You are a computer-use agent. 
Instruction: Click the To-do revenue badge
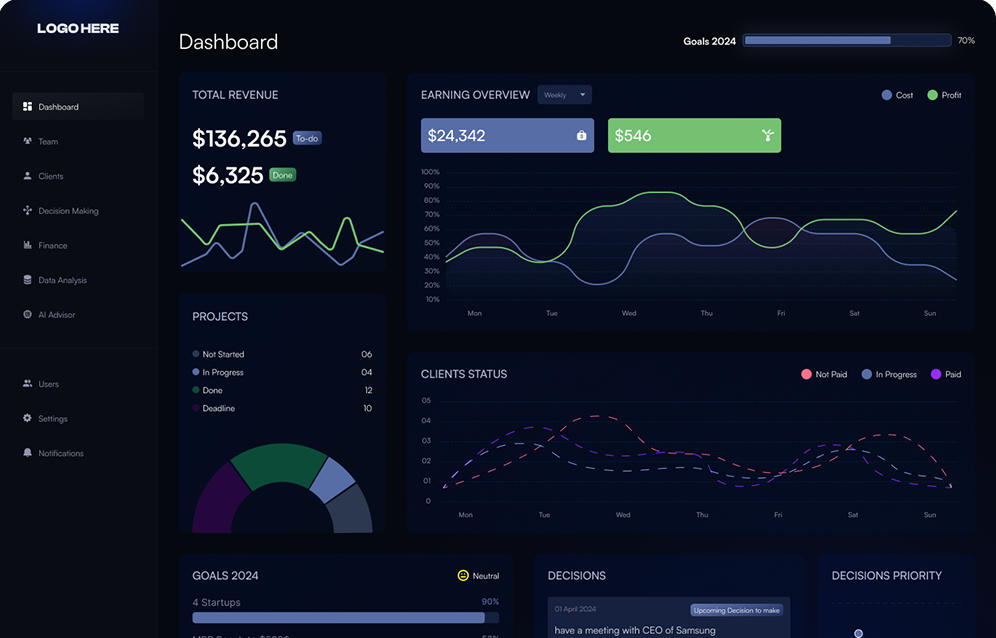pos(307,139)
